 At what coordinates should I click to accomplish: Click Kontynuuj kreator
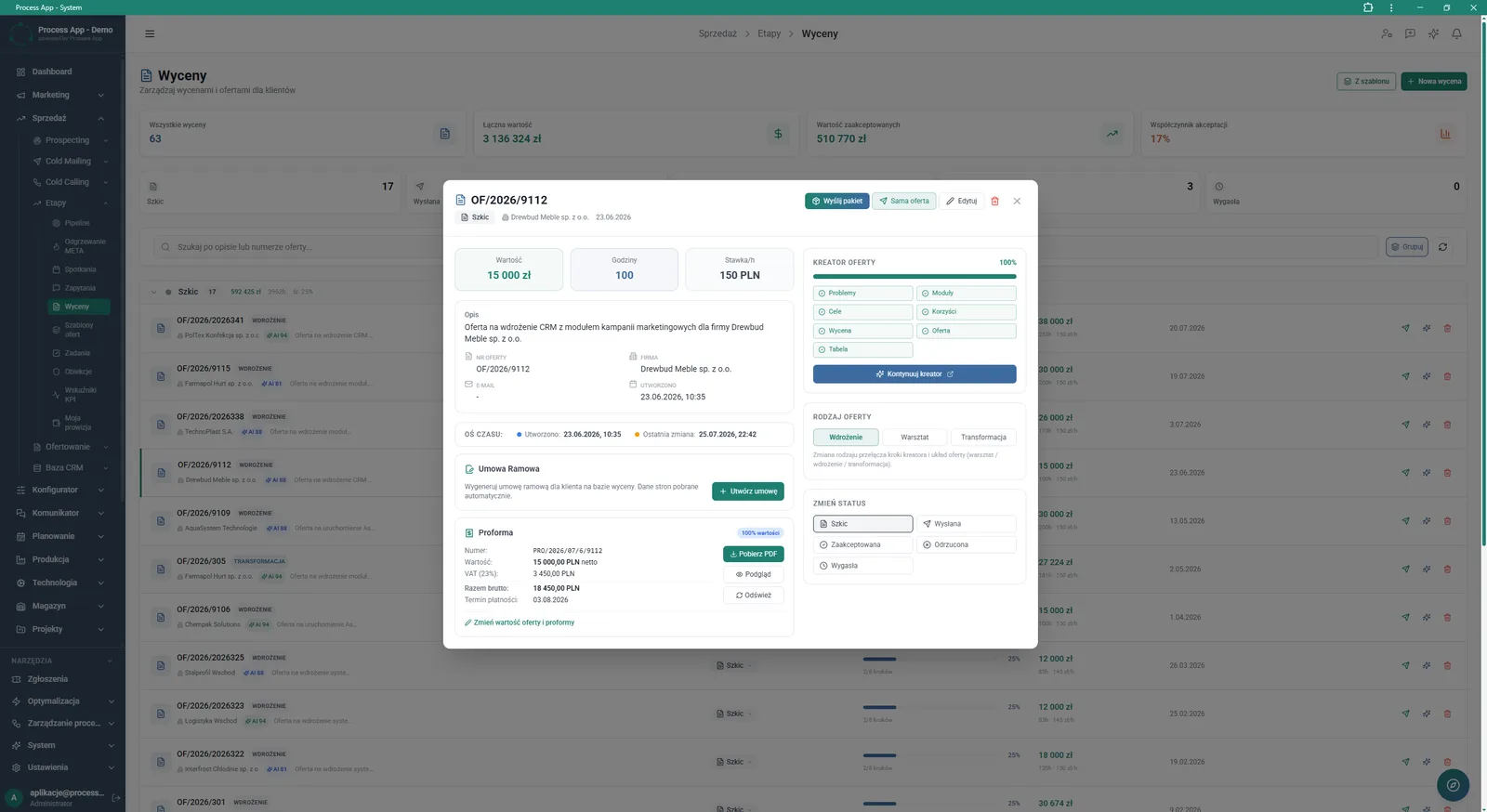915,373
